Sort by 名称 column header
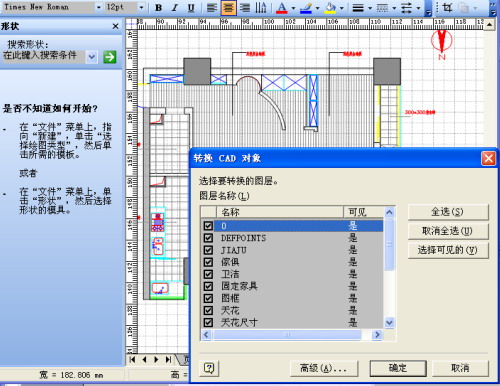This screenshot has width=500, height=386. coord(280,212)
